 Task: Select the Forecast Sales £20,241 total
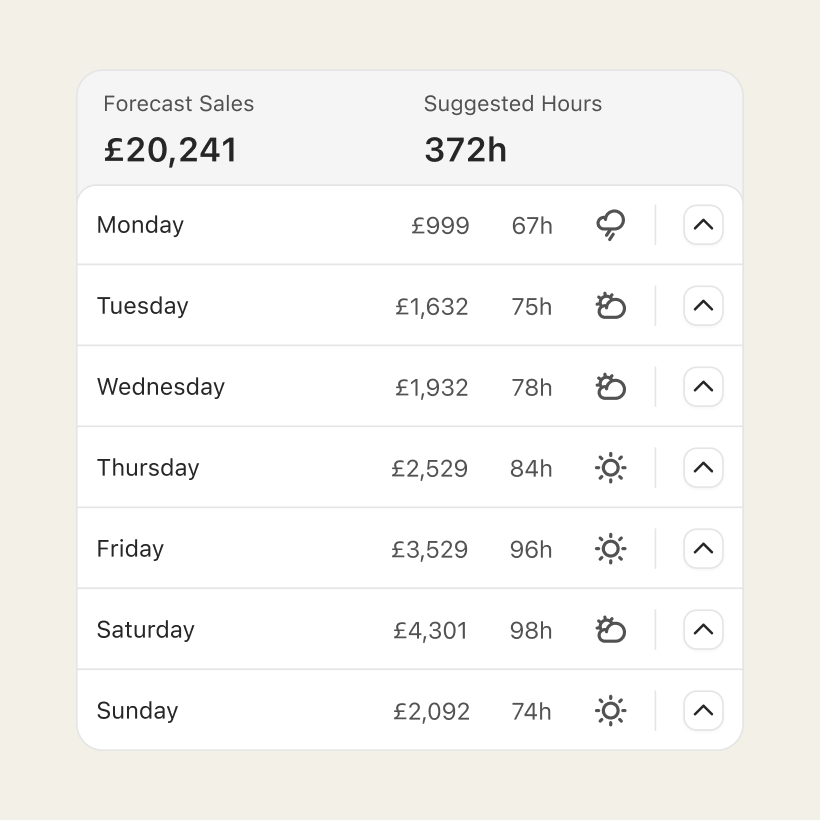click(x=171, y=150)
